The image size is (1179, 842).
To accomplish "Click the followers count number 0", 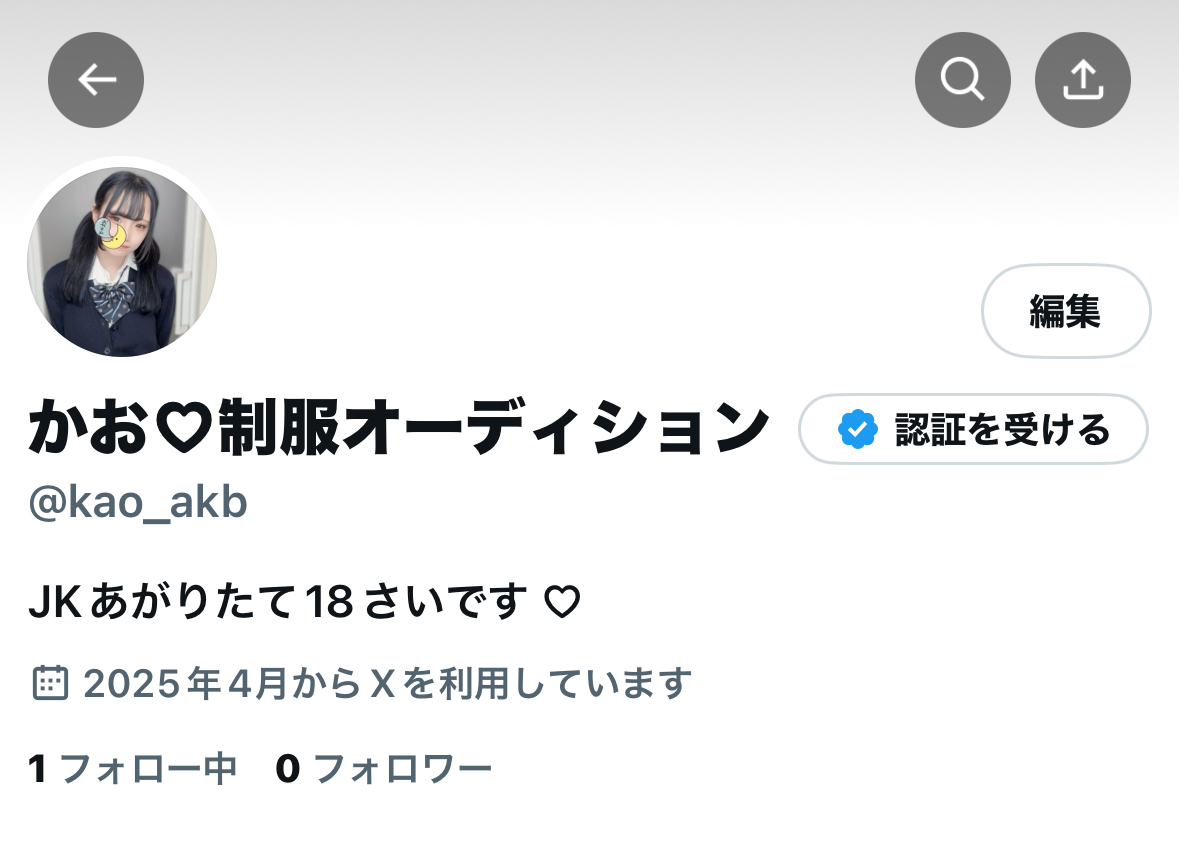I will click(x=288, y=769).
